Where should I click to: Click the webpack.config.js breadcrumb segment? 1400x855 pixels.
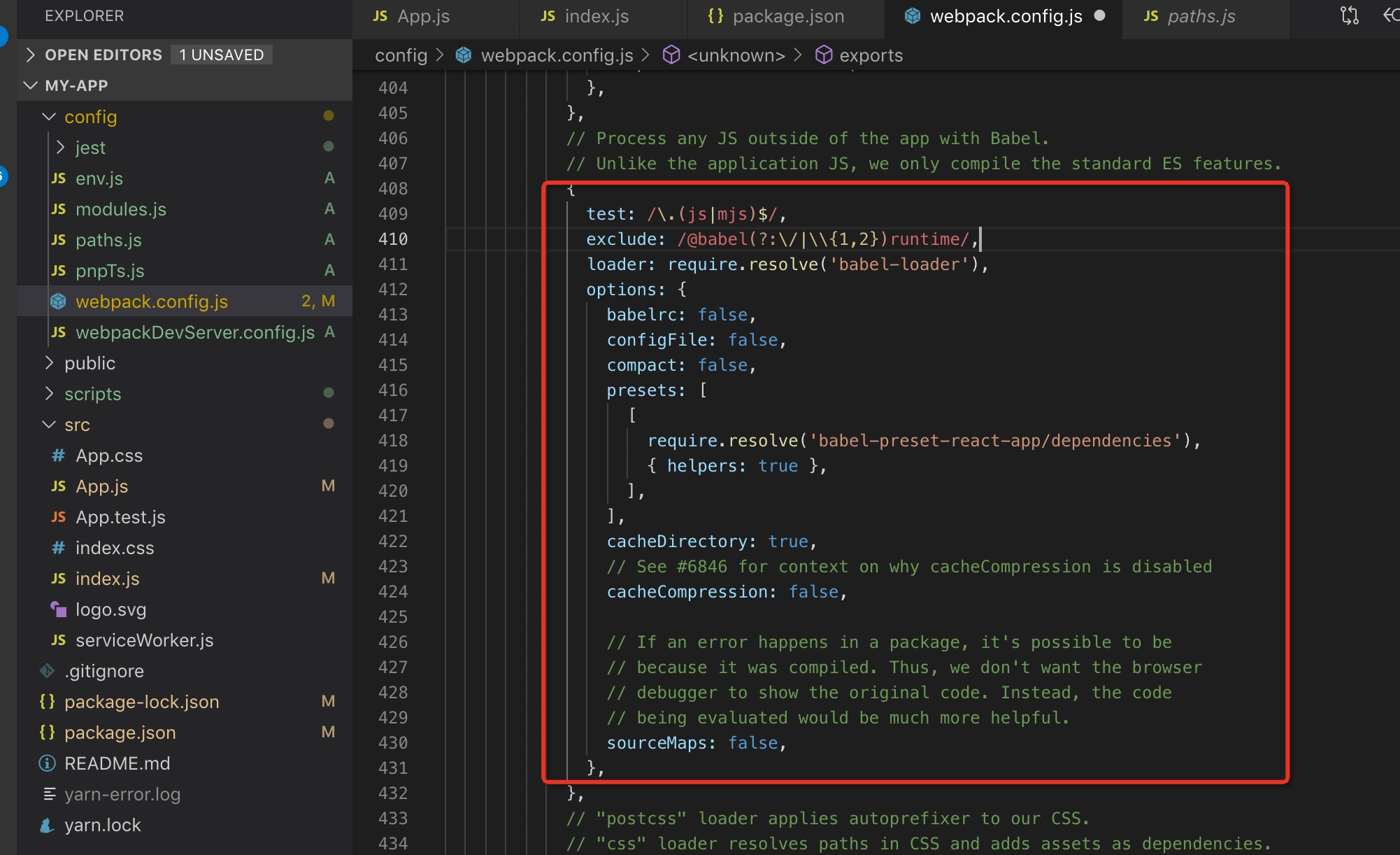point(557,55)
